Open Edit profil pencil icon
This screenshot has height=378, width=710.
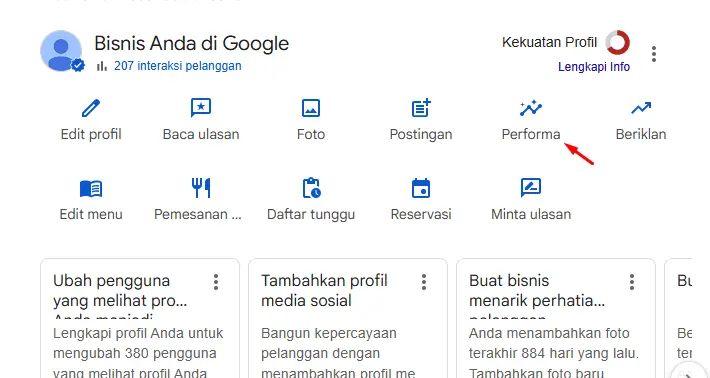pyautogui.click(x=91, y=108)
